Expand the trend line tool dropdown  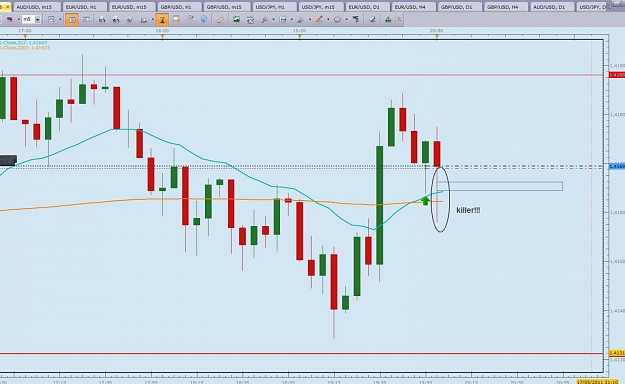point(328,19)
